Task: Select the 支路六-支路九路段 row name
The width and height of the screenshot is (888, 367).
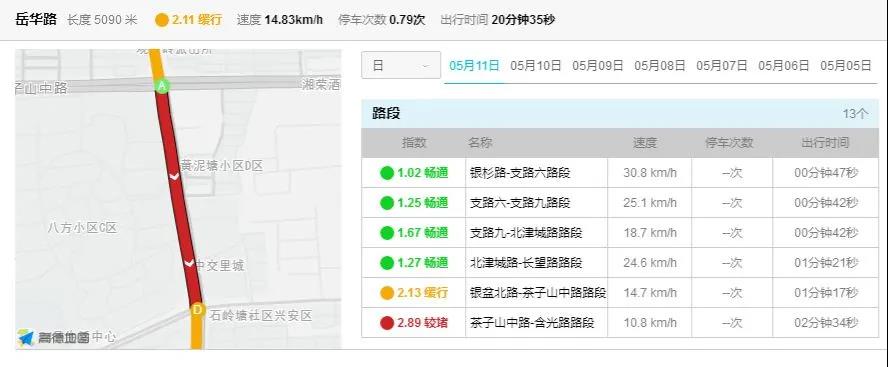Action: (519, 203)
